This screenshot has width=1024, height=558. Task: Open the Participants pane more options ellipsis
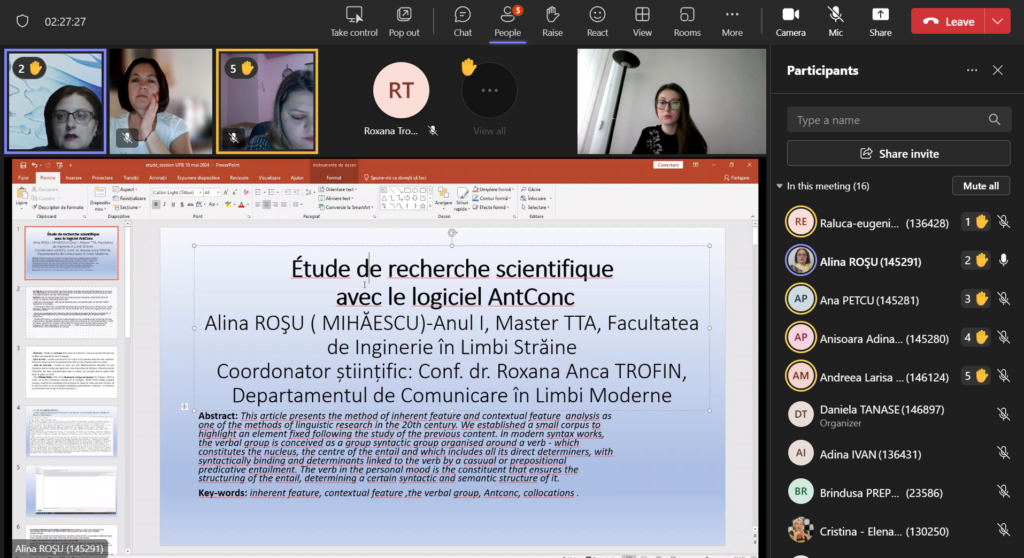coord(971,71)
